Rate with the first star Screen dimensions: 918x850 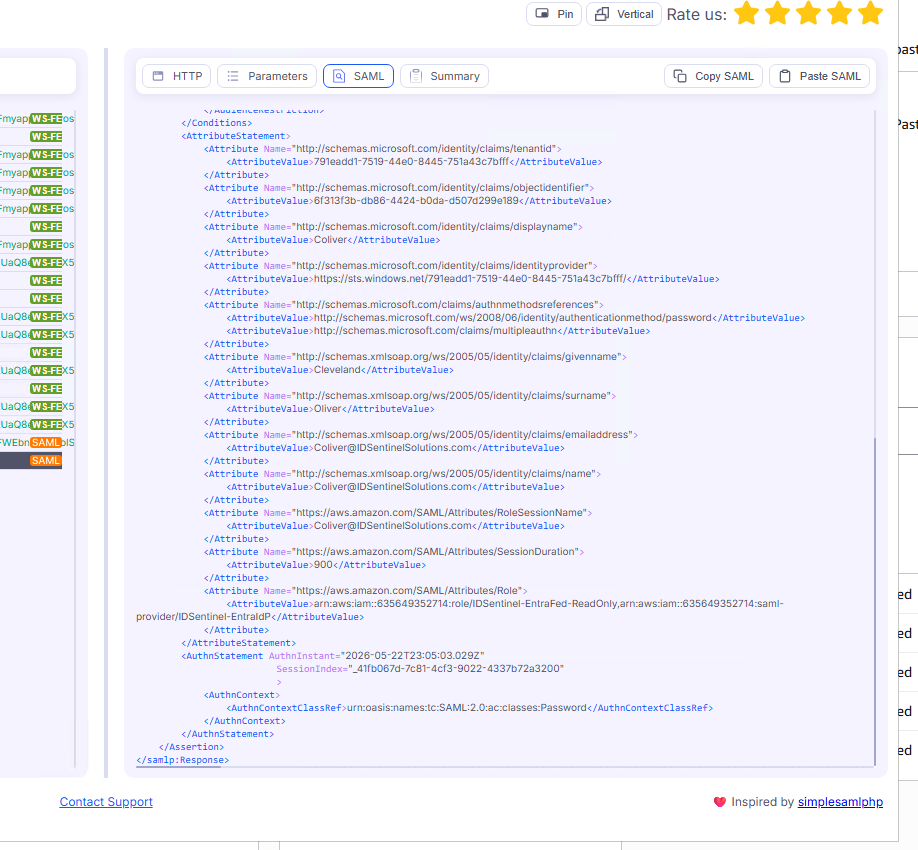746,13
